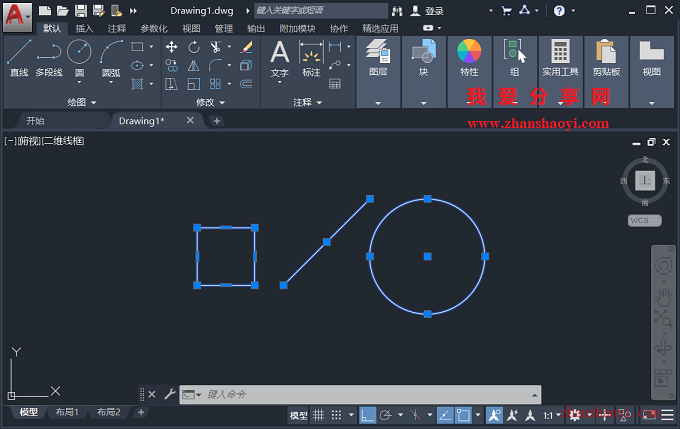Screen dimensions: 680x429
Task: Toggle polar tracking in status bar
Action: [x=385, y=415]
